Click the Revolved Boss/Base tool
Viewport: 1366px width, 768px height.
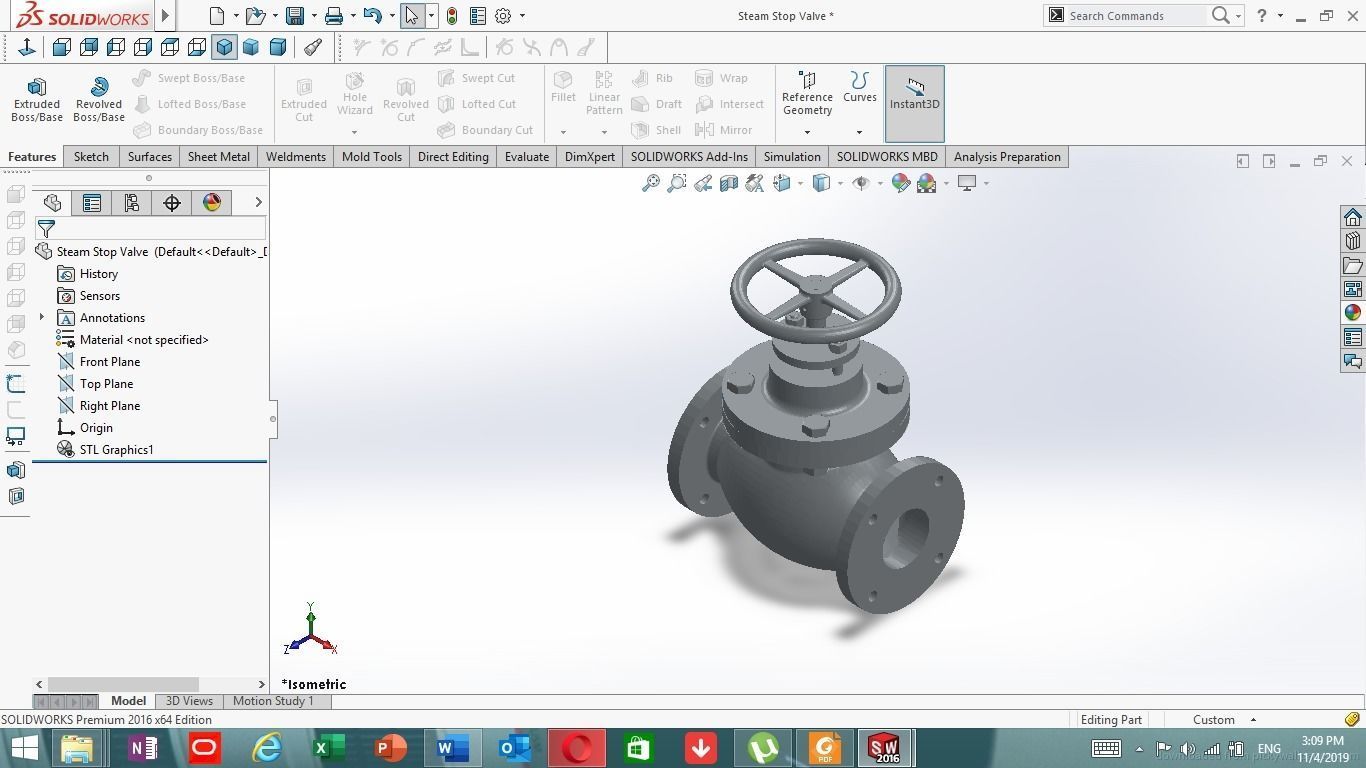(99, 99)
